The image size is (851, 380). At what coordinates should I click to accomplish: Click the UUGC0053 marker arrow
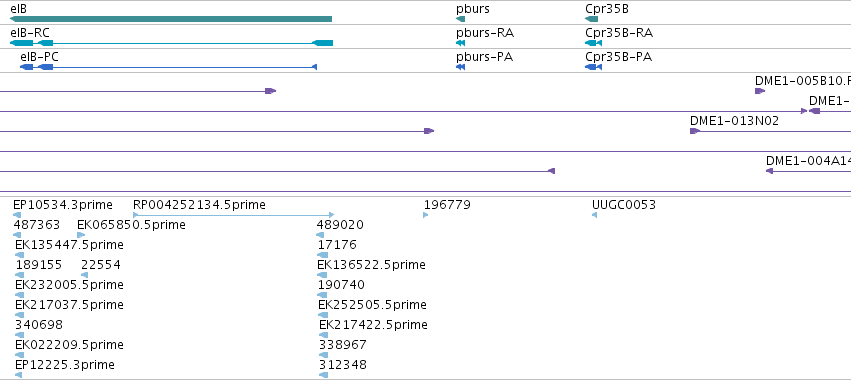[594, 215]
